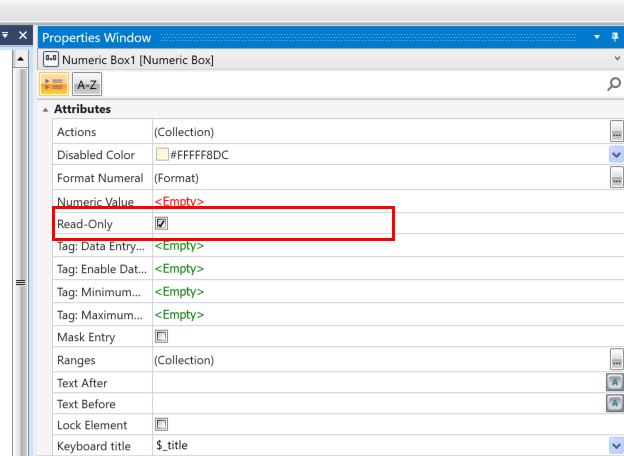Enable the Mask Entry checkbox
This screenshot has width=624, height=456.
click(x=161, y=337)
